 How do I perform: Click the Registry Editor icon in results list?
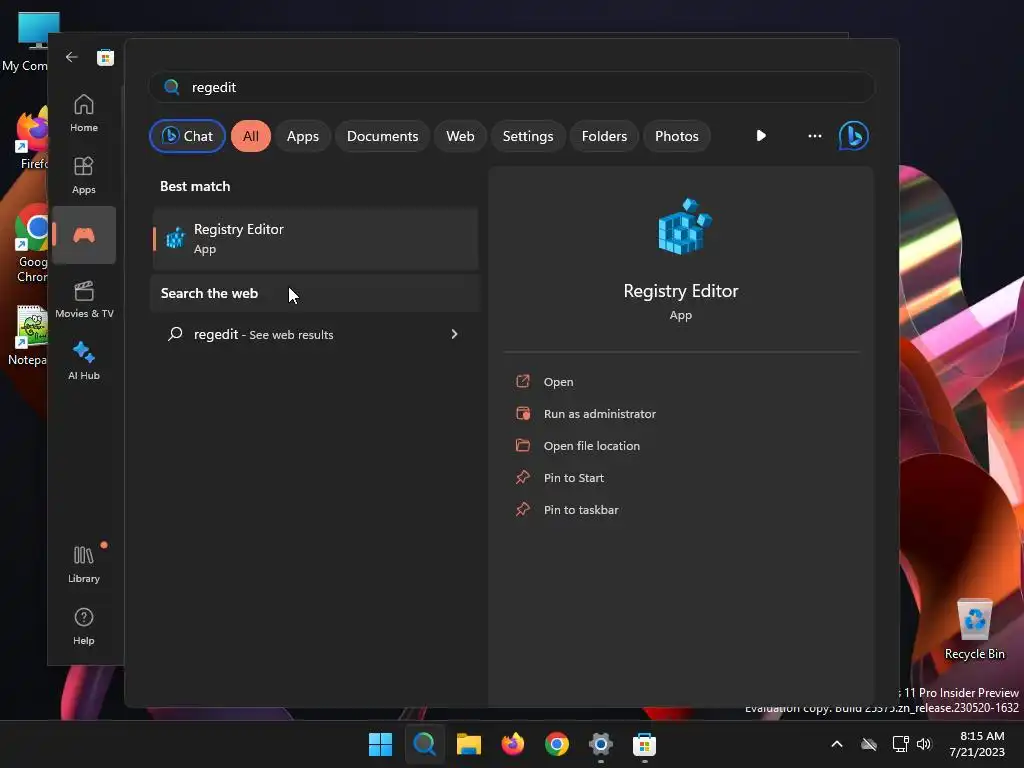(x=175, y=238)
